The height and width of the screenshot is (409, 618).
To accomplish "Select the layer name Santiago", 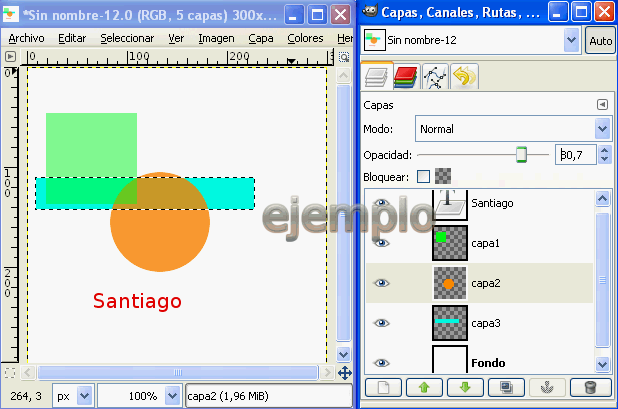I will pos(492,203).
